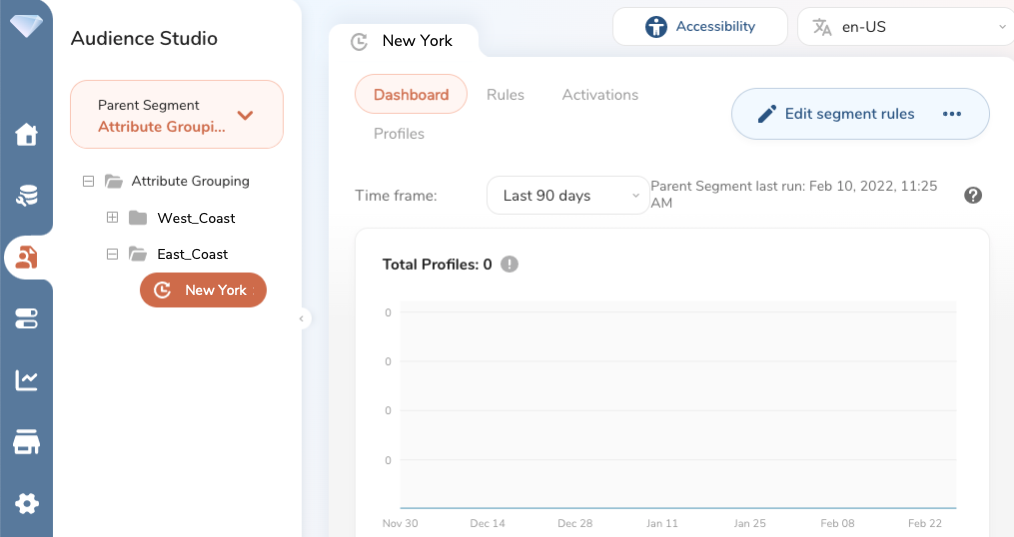This screenshot has width=1014, height=537.
Task: Click the diamond logo in the sidebar
Action: [26, 26]
